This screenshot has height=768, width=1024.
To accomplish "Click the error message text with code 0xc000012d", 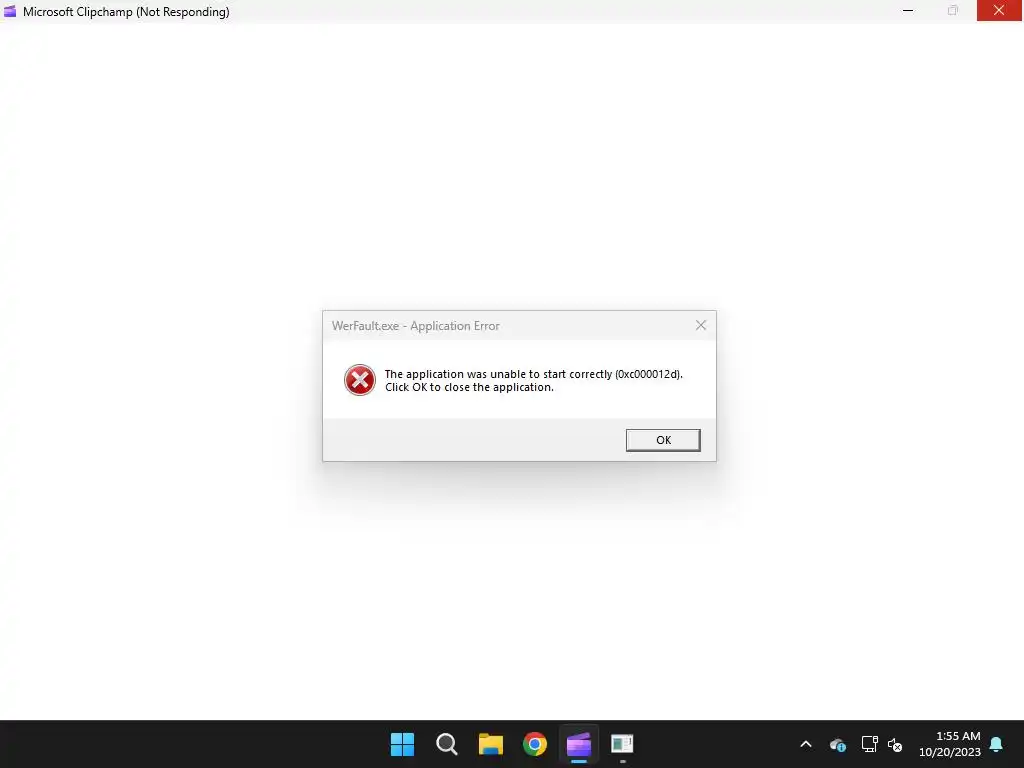I will 534,380.
